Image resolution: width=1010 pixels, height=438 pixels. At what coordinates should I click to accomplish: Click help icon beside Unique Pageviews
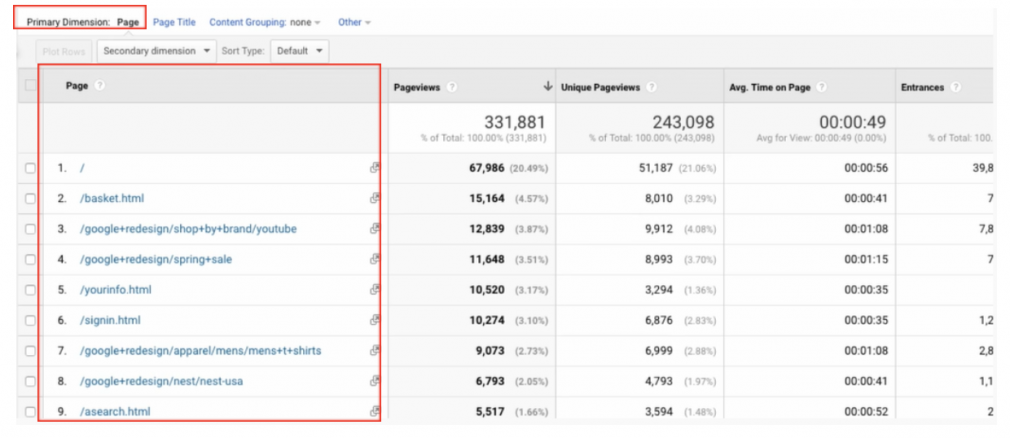coord(652,87)
